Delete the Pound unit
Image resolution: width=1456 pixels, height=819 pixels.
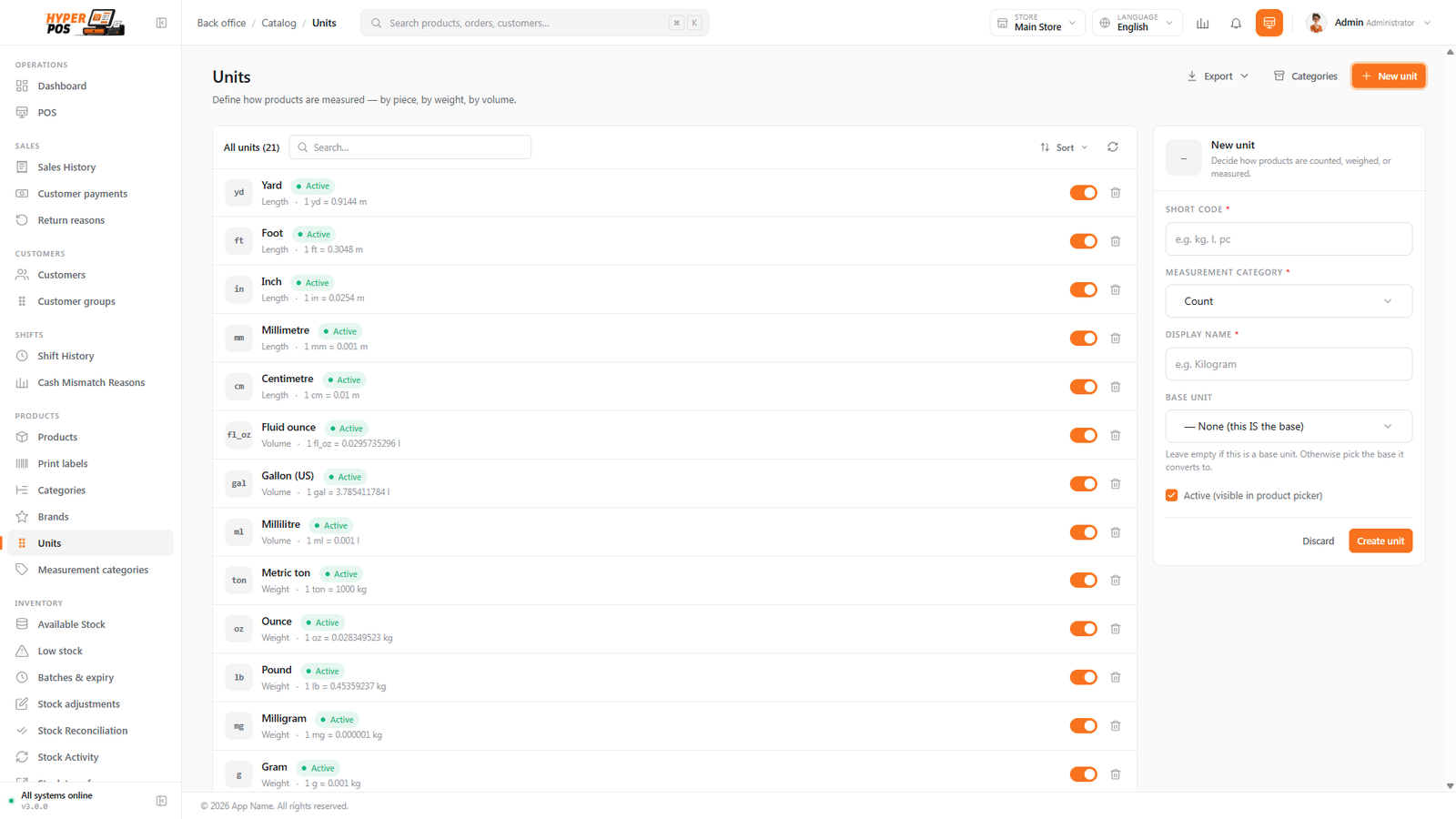coord(1115,677)
